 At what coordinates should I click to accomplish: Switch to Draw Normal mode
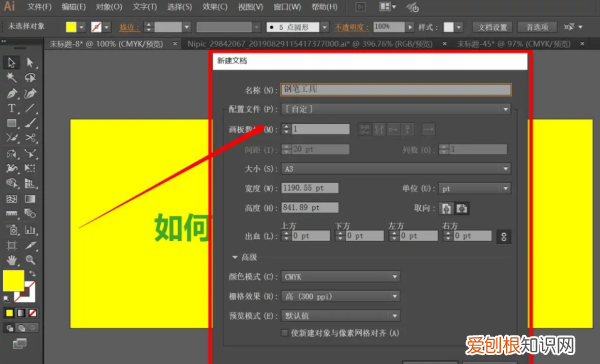[x=10, y=328]
